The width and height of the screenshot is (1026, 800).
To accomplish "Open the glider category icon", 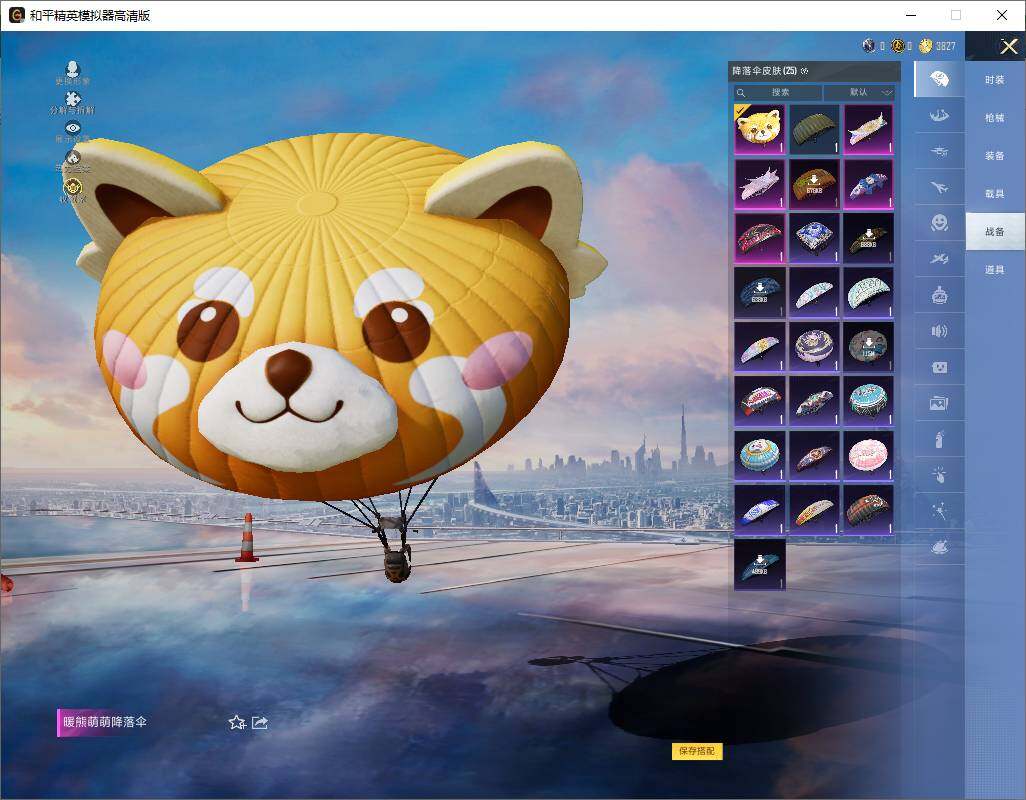I will click(x=939, y=152).
